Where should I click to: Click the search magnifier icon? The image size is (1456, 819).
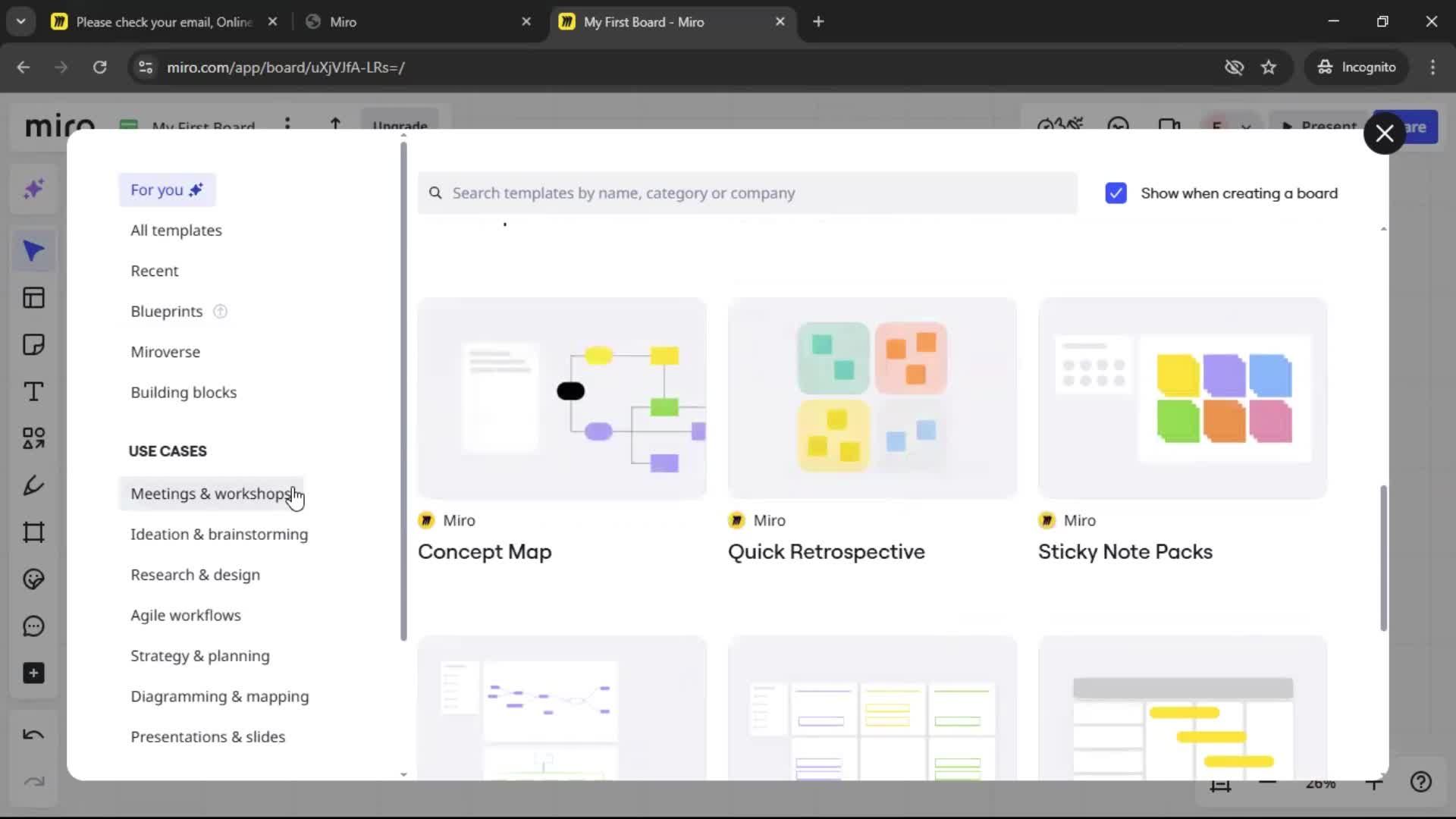pyautogui.click(x=435, y=193)
